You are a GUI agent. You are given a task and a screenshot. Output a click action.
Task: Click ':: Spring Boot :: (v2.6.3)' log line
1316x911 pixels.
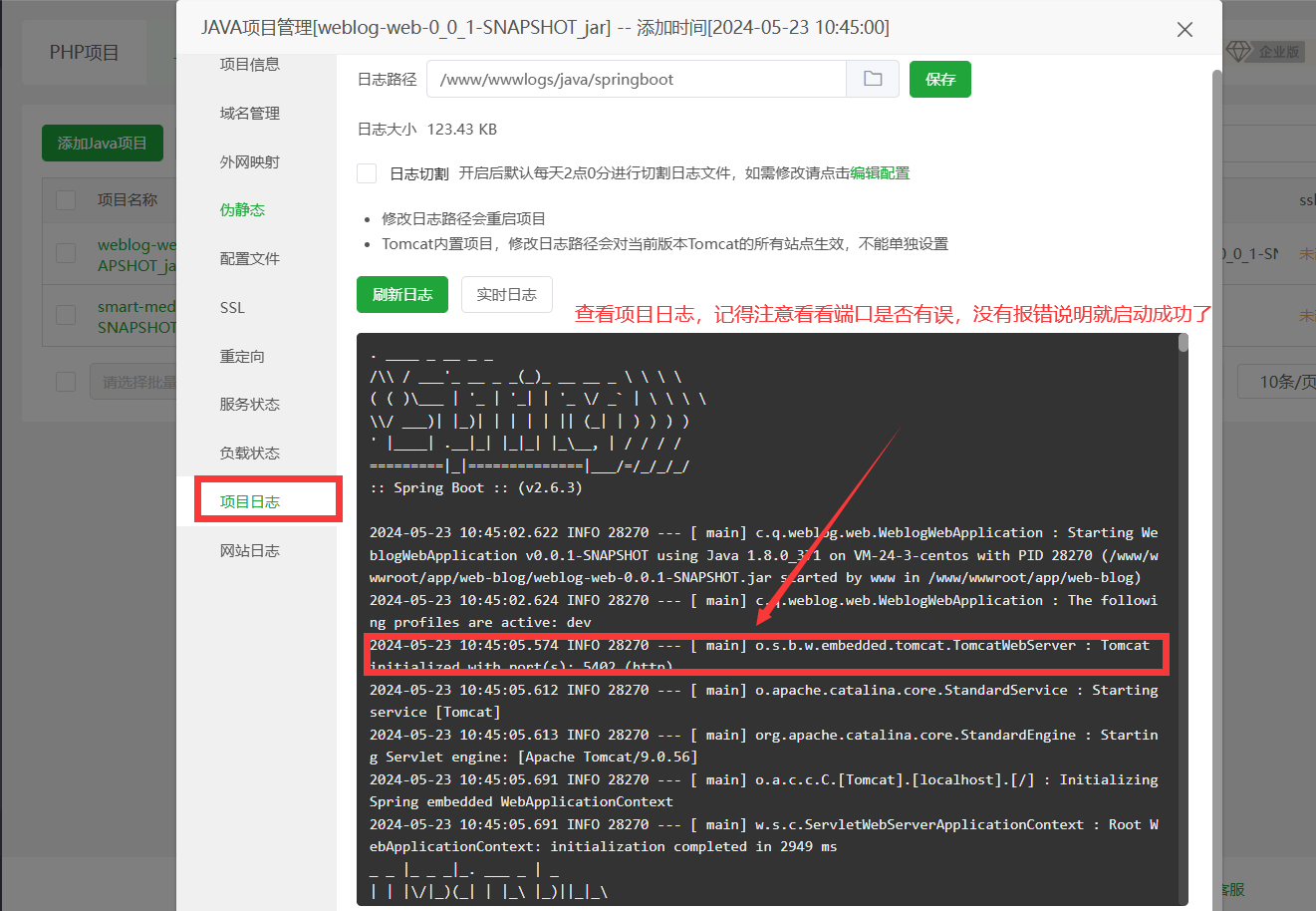tap(476, 487)
